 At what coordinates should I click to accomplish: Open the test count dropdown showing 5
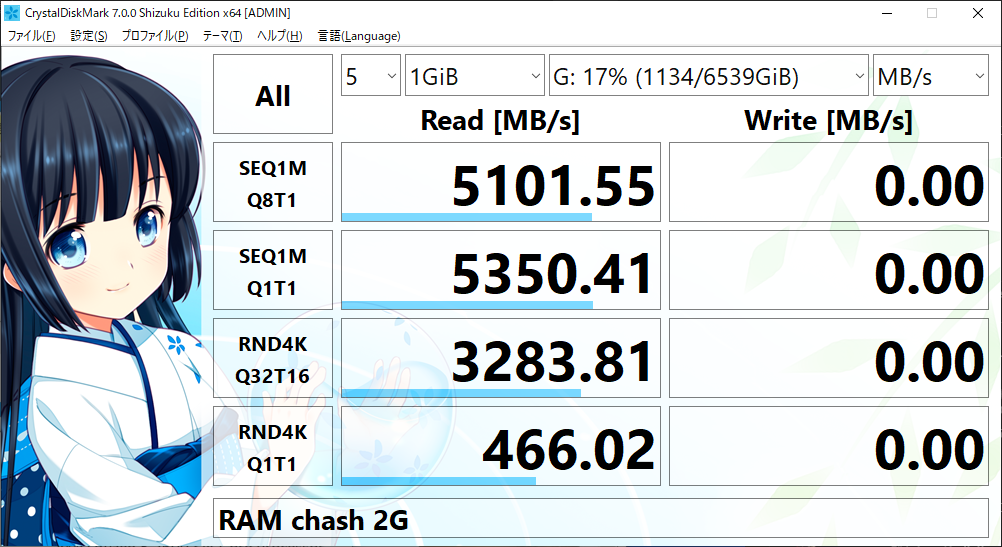click(x=371, y=75)
